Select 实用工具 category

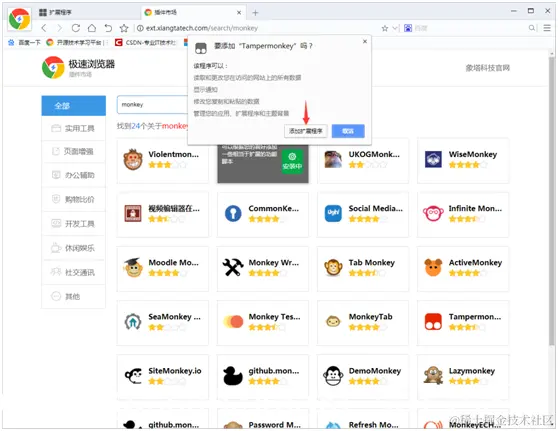(74, 128)
